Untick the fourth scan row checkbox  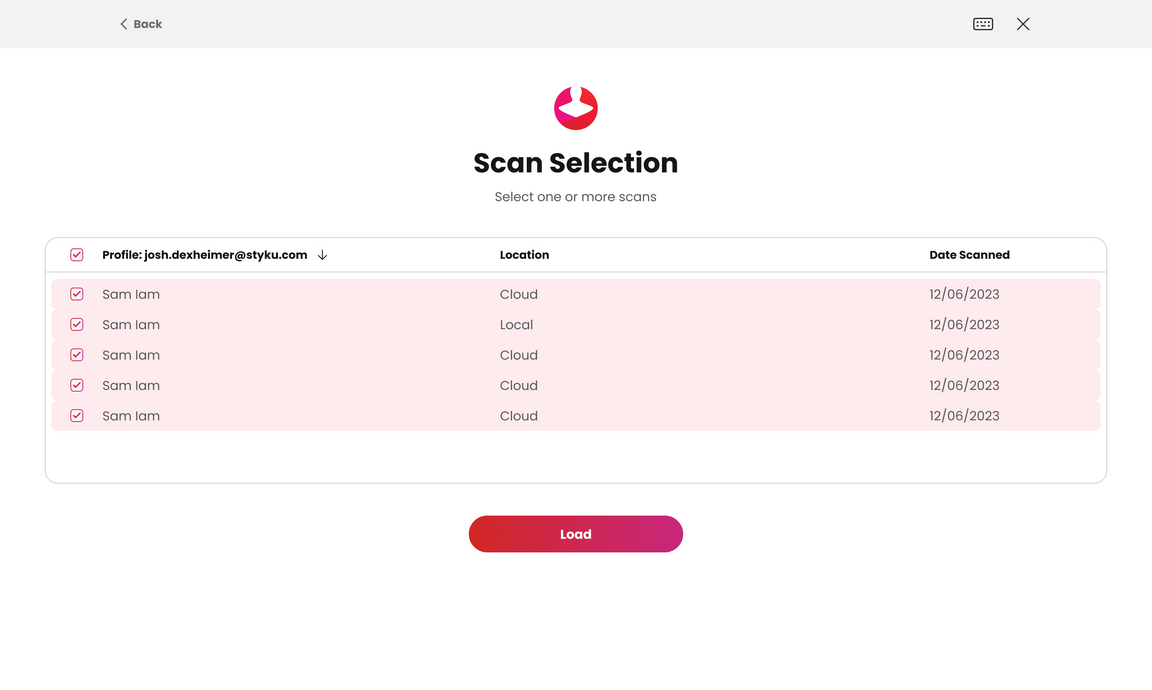[77, 385]
